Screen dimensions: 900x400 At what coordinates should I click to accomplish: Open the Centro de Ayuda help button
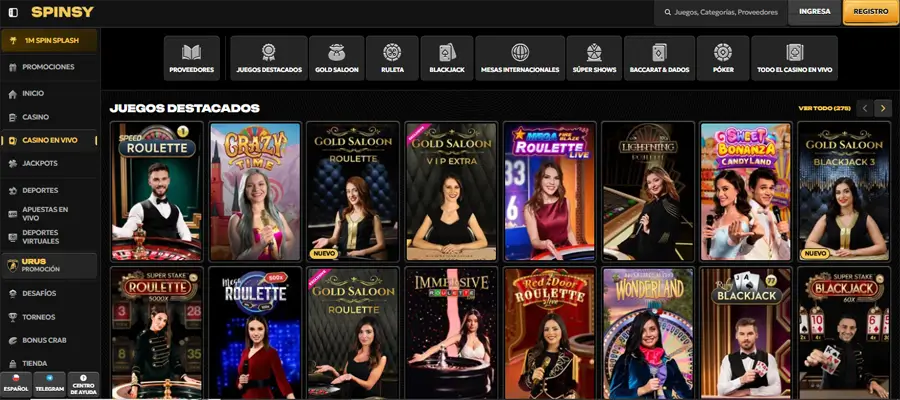[83, 385]
